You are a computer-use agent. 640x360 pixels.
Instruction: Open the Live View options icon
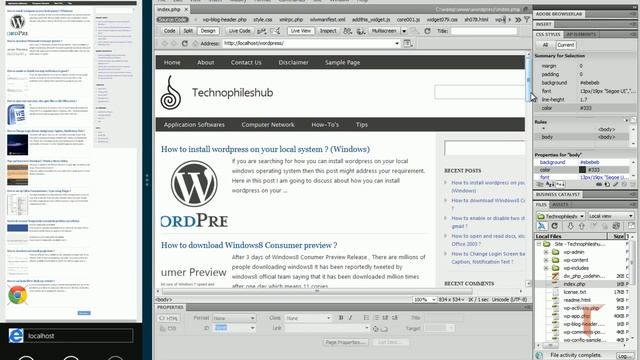[408, 43]
